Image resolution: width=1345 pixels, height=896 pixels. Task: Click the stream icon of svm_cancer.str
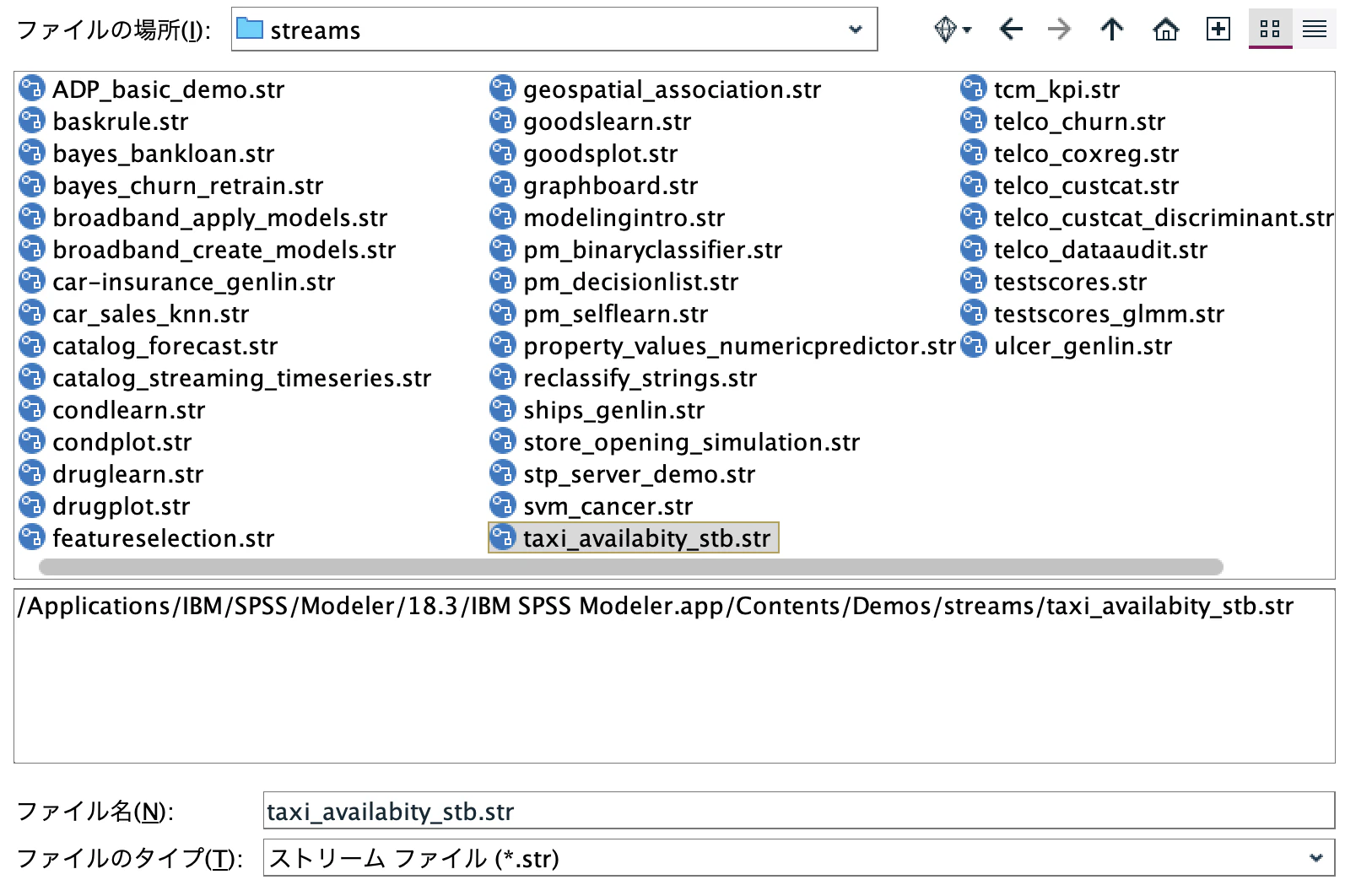[503, 505]
